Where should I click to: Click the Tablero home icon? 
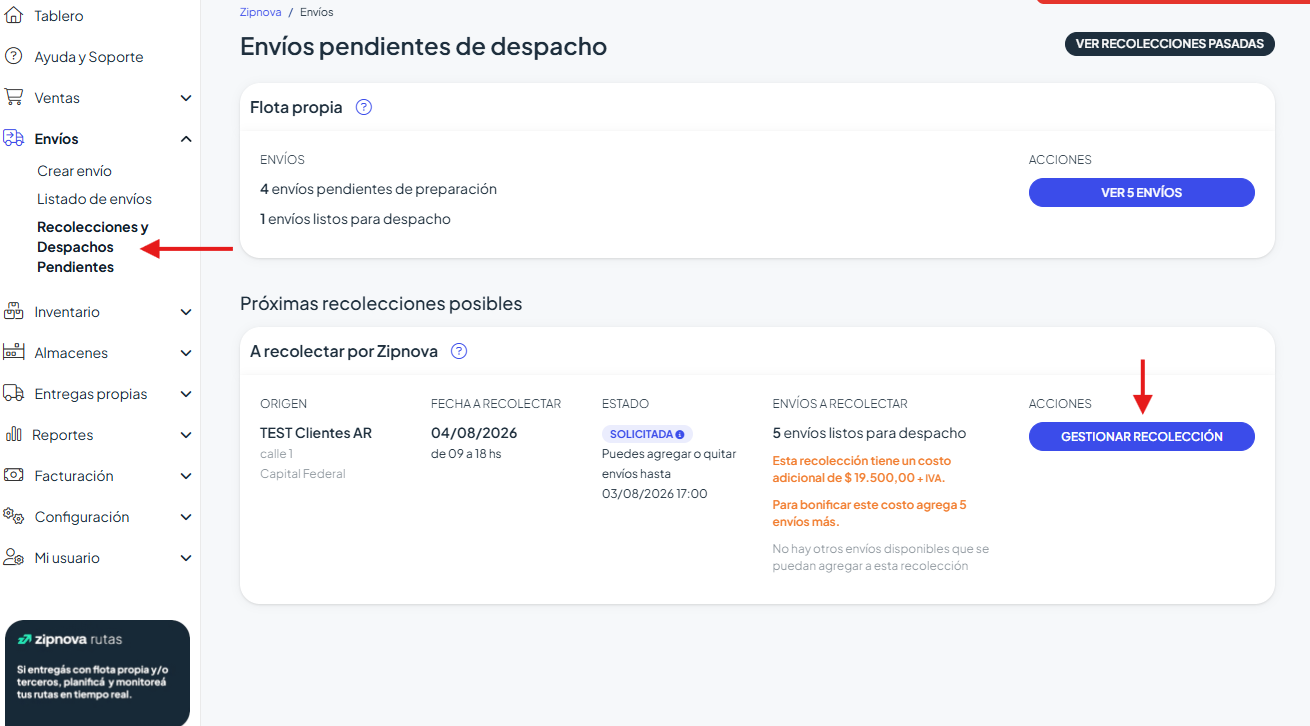point(13,16)
